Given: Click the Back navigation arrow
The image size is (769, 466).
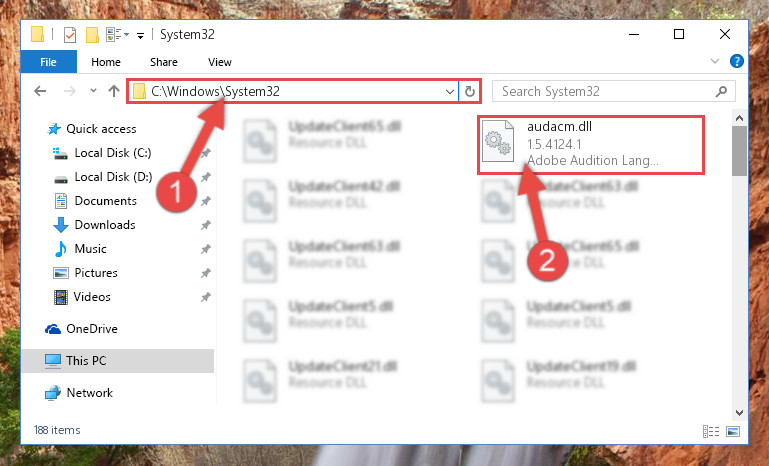Looking at the screenshot, I should click(x=40, y=91).
